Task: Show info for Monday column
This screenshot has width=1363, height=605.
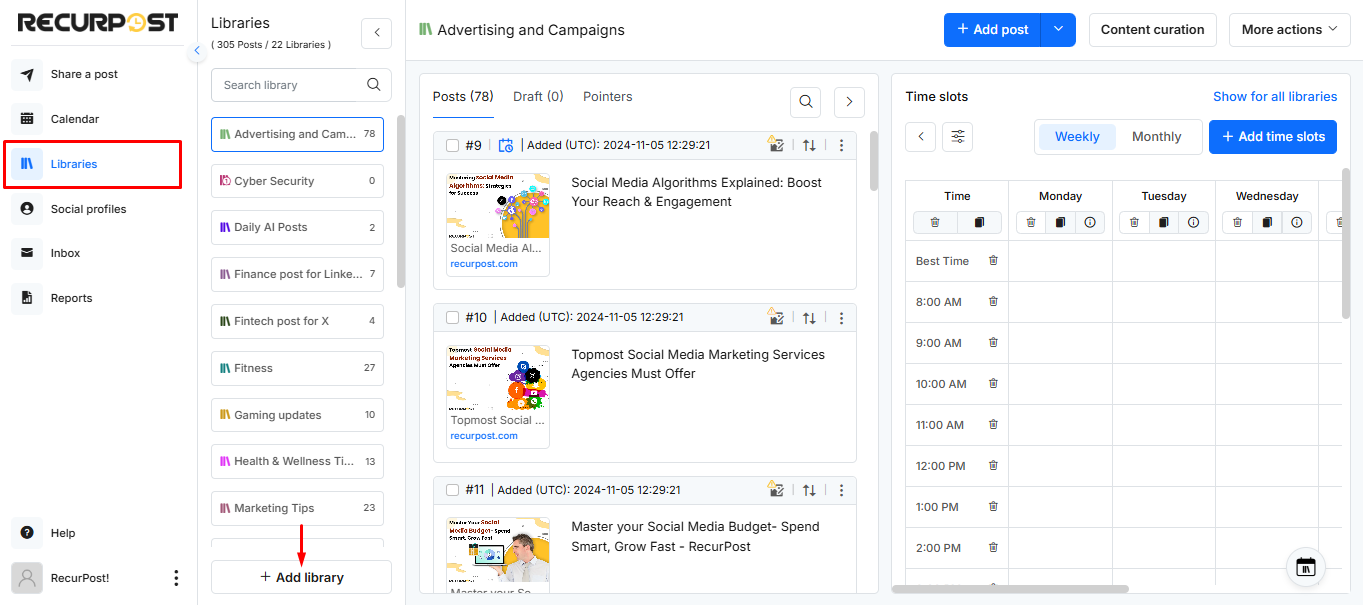Action: tap(1090, 222)
